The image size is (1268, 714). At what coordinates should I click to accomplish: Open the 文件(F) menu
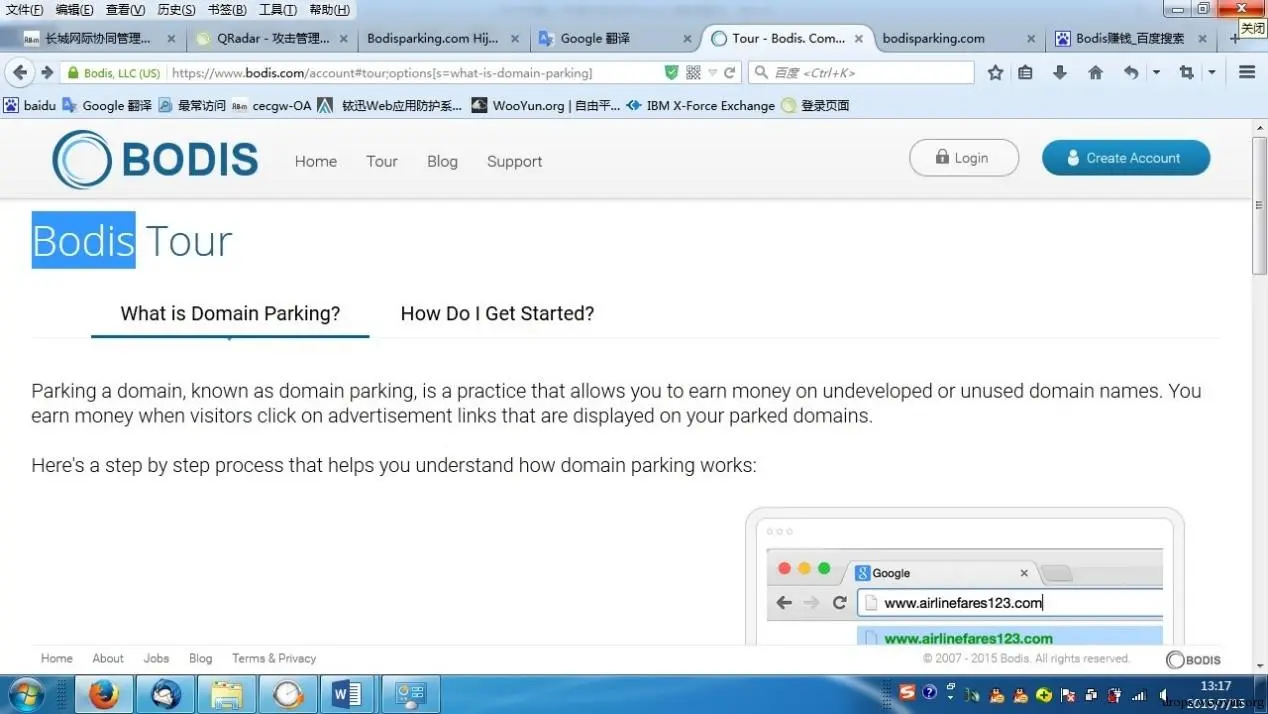coord(24,10)
